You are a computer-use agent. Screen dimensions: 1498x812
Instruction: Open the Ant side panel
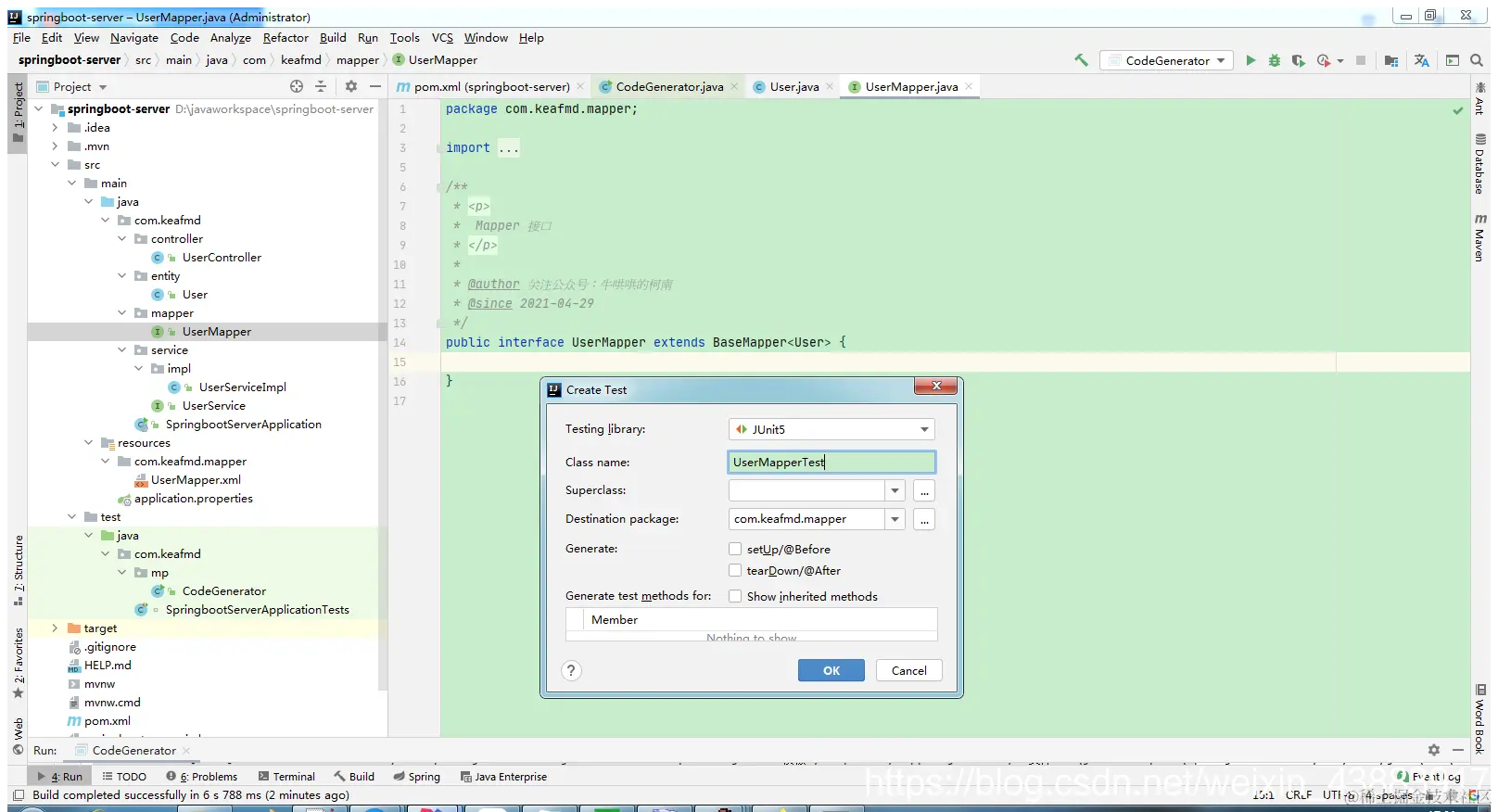(1479, 98)
